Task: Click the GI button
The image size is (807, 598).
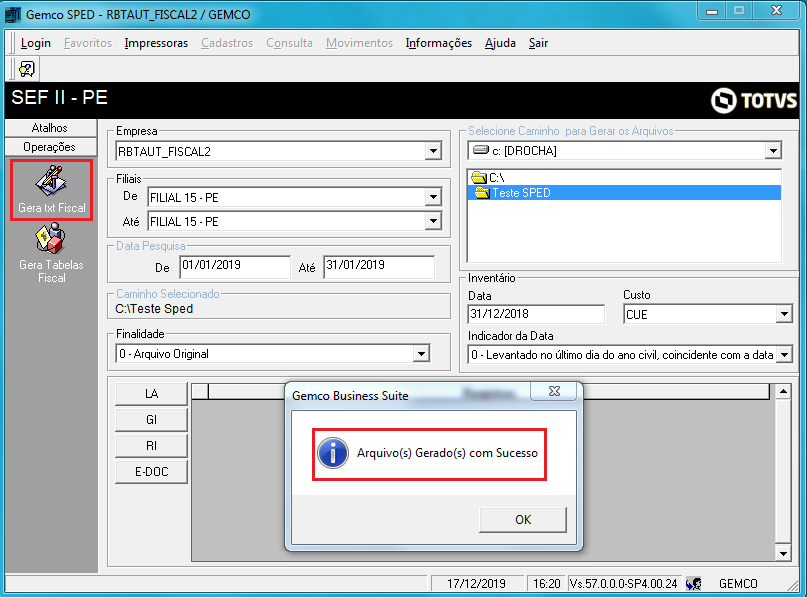Action: (x=151, y=419)
